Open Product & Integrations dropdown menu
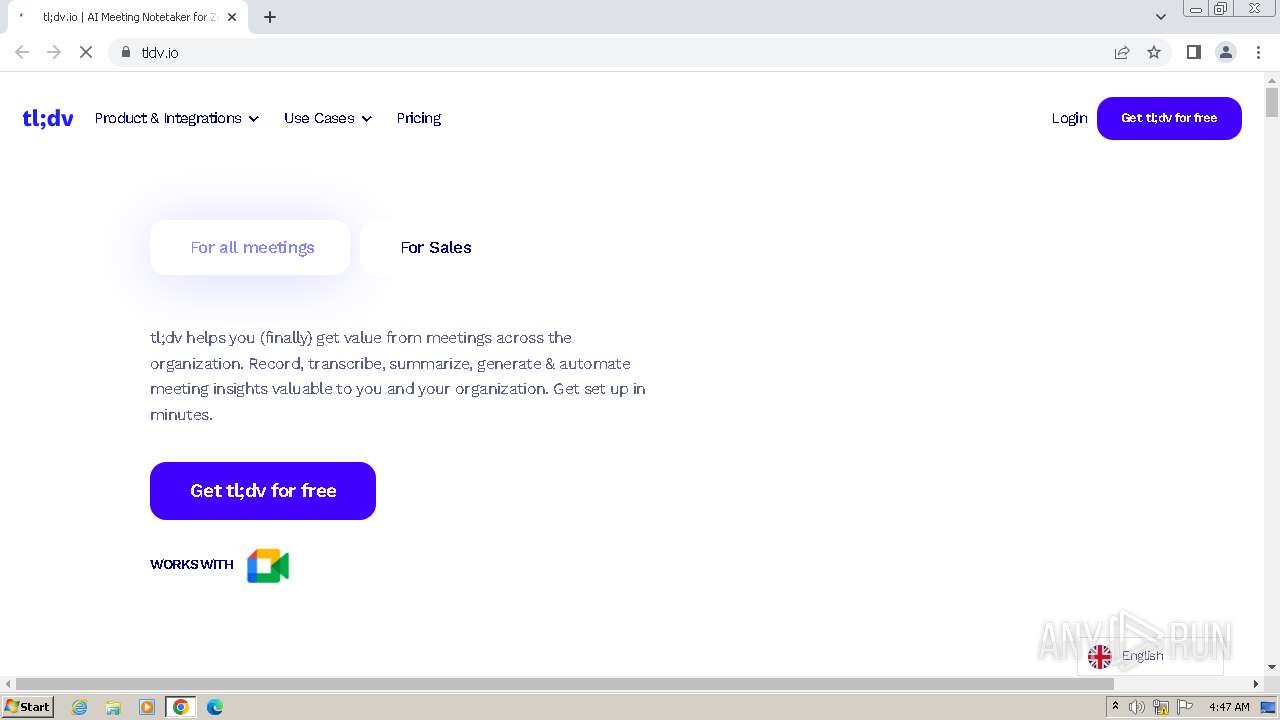1280x720 pixels. tap(177, 118)
